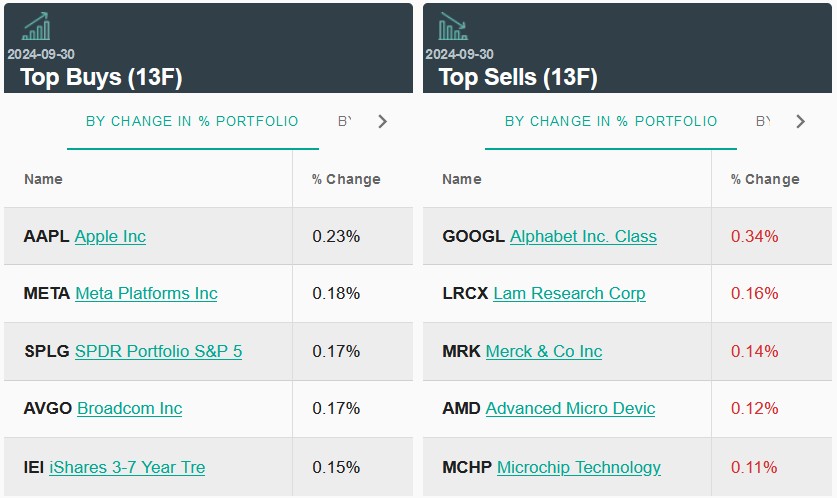
Task: Open the Broadcom Inc link
Action: click(x=130, y=409)
